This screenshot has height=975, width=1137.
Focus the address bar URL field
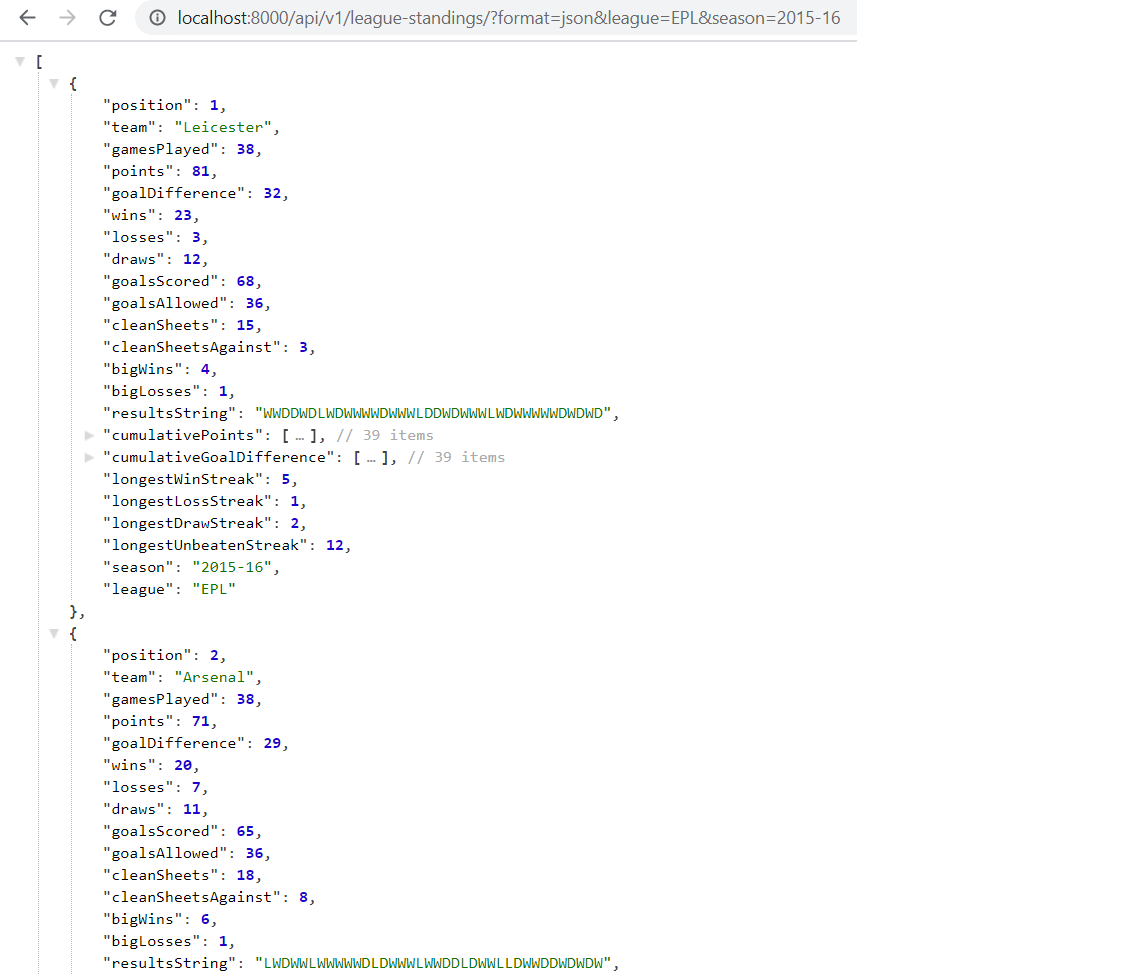click(x=508, y=17)
